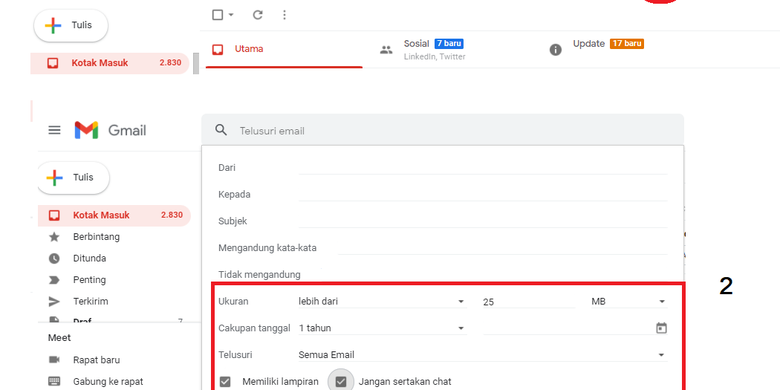Viewport: 780px width, 390px height.
Task: Open the '1 tahun' date range dropdown
Action: (382, 328)
